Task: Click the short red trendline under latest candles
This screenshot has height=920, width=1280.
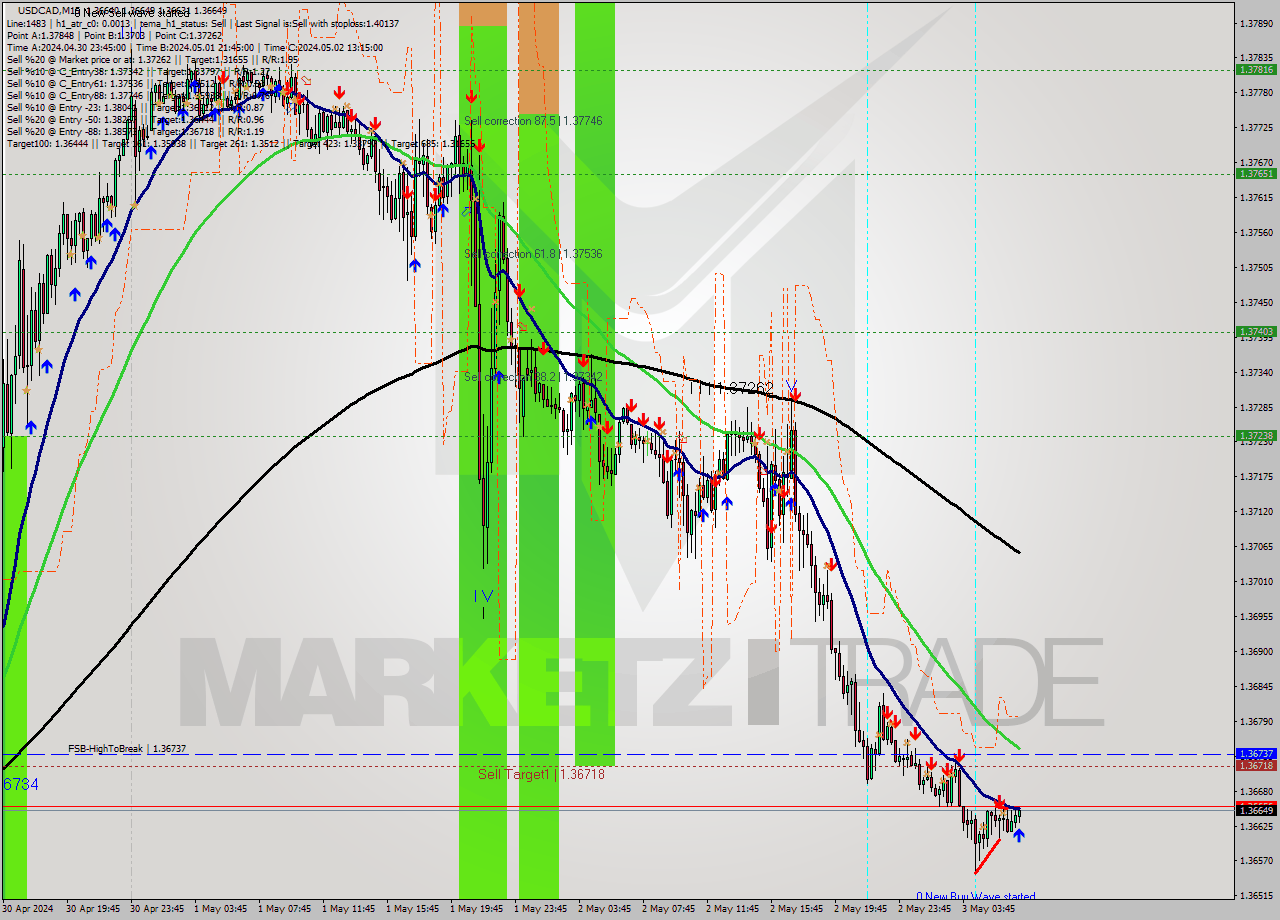Action: click(x=987, y=858)
